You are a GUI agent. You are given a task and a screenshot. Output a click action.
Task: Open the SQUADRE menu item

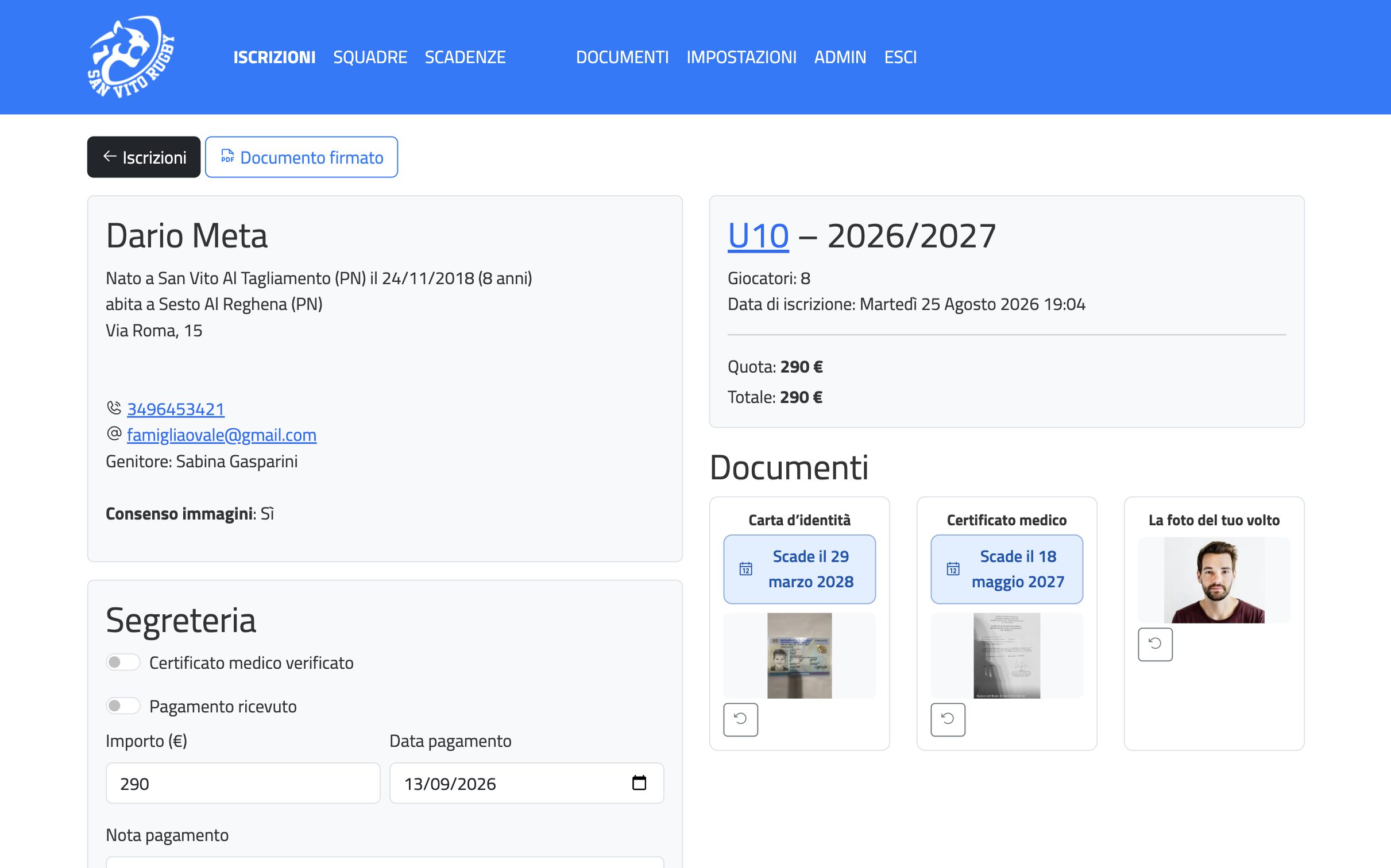click(x=370, y=57)
